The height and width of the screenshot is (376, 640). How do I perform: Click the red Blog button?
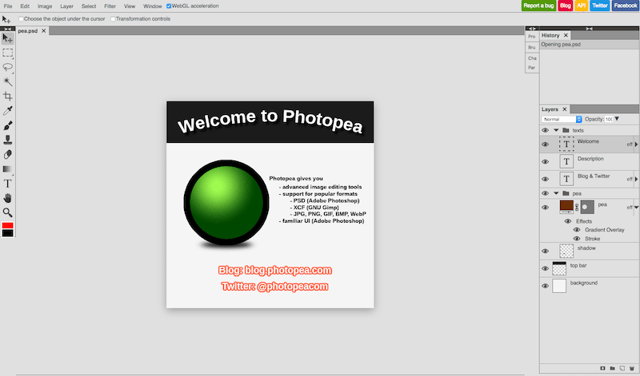pyautogui.click(x=565, y=6)
